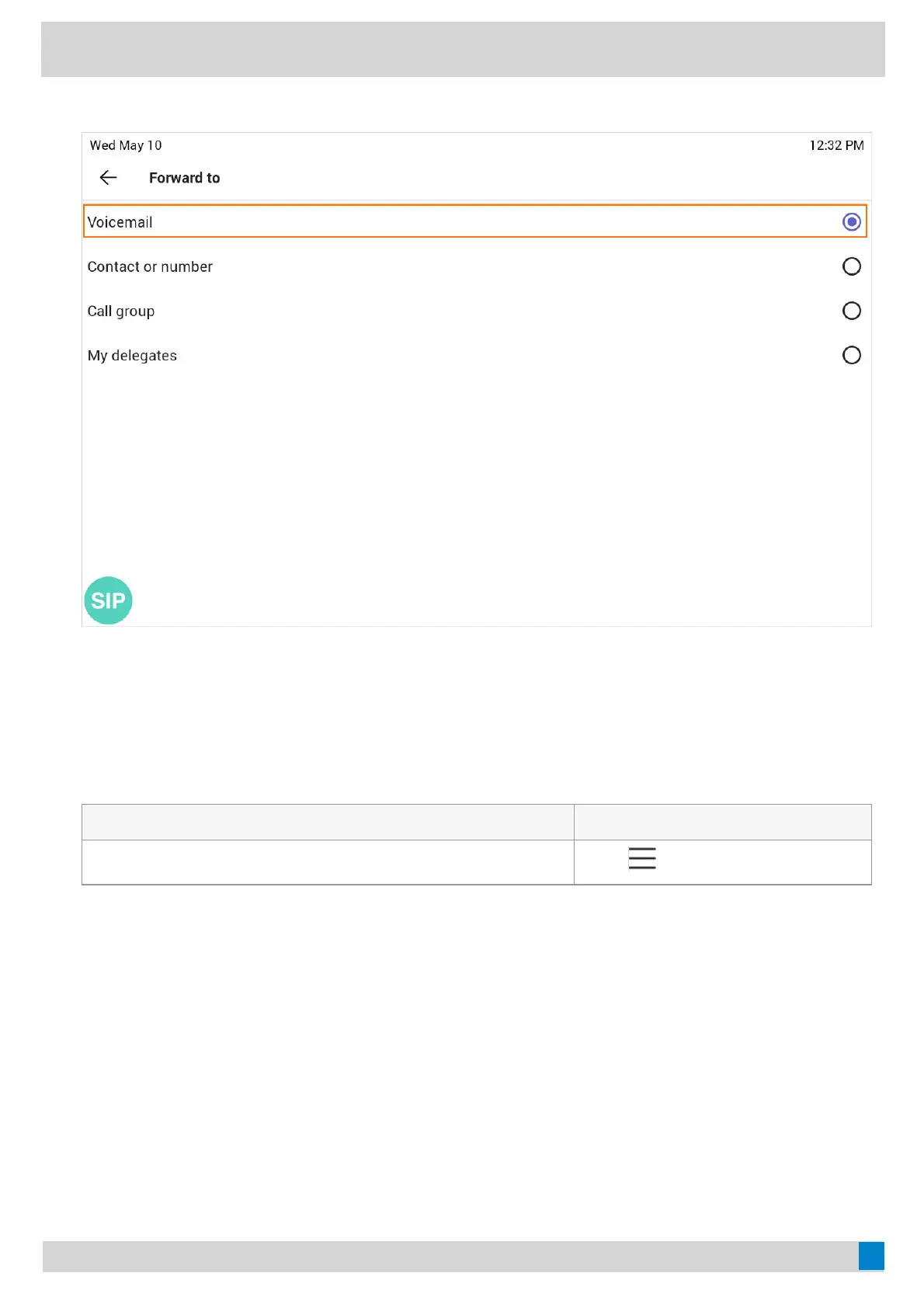Click the empty left table header cell
Image resolution: width=924 pixels, height=1308 pixels.
[328, 822]
